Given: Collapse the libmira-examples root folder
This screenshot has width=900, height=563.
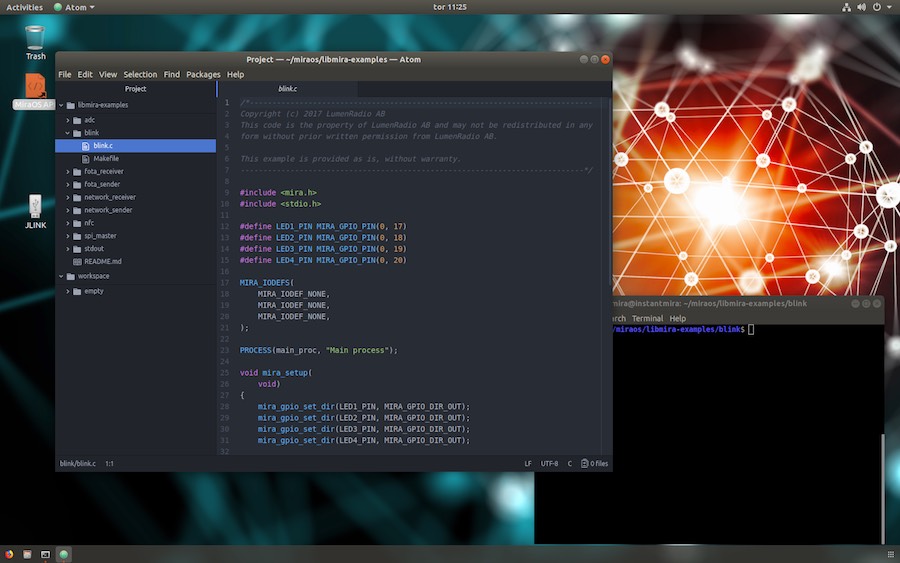Looking at the screenshot, I should pyautogui.click(x=61, y=105).
